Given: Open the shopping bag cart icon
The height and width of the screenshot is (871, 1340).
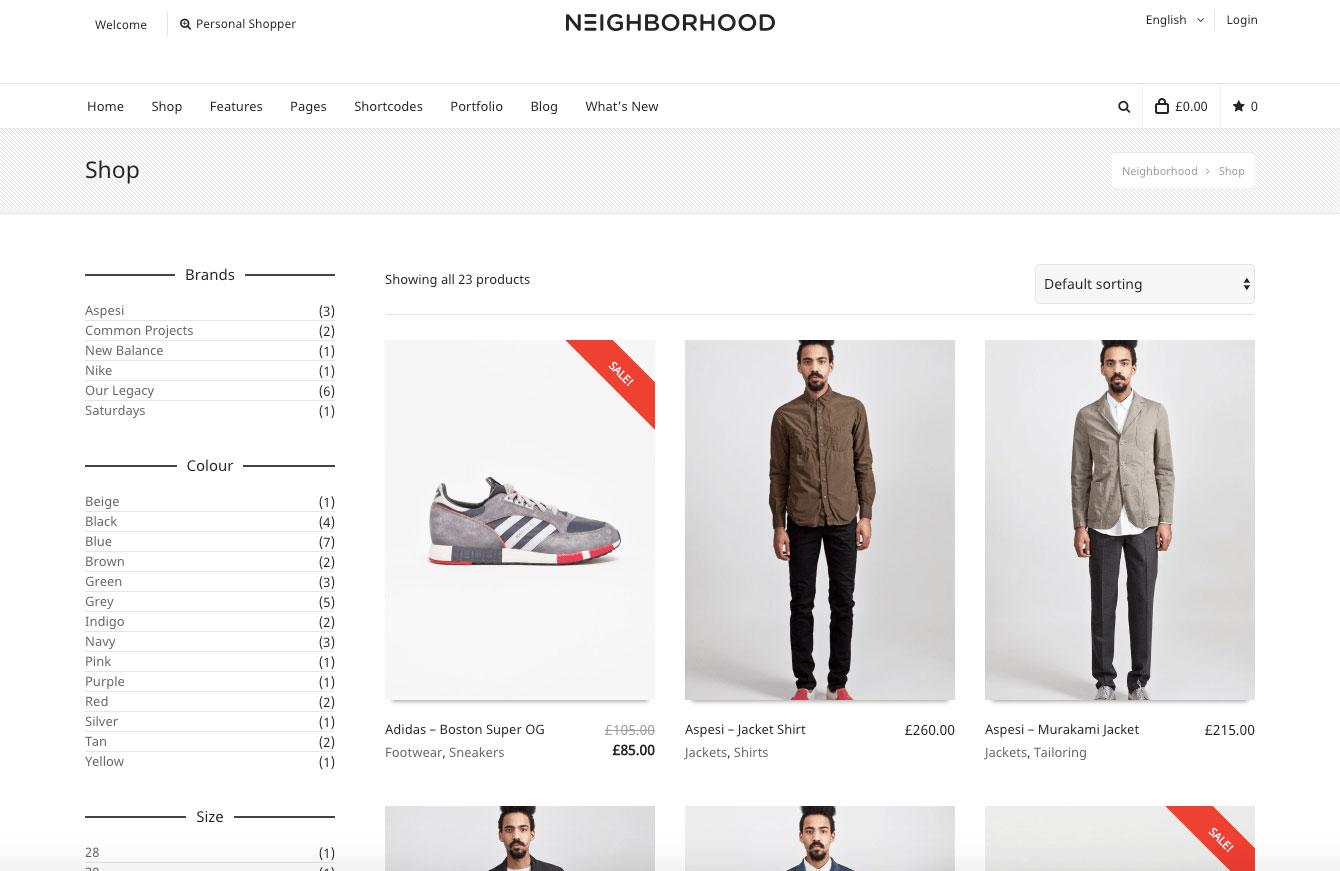Looking at the screenshot, I should 1162,106.
